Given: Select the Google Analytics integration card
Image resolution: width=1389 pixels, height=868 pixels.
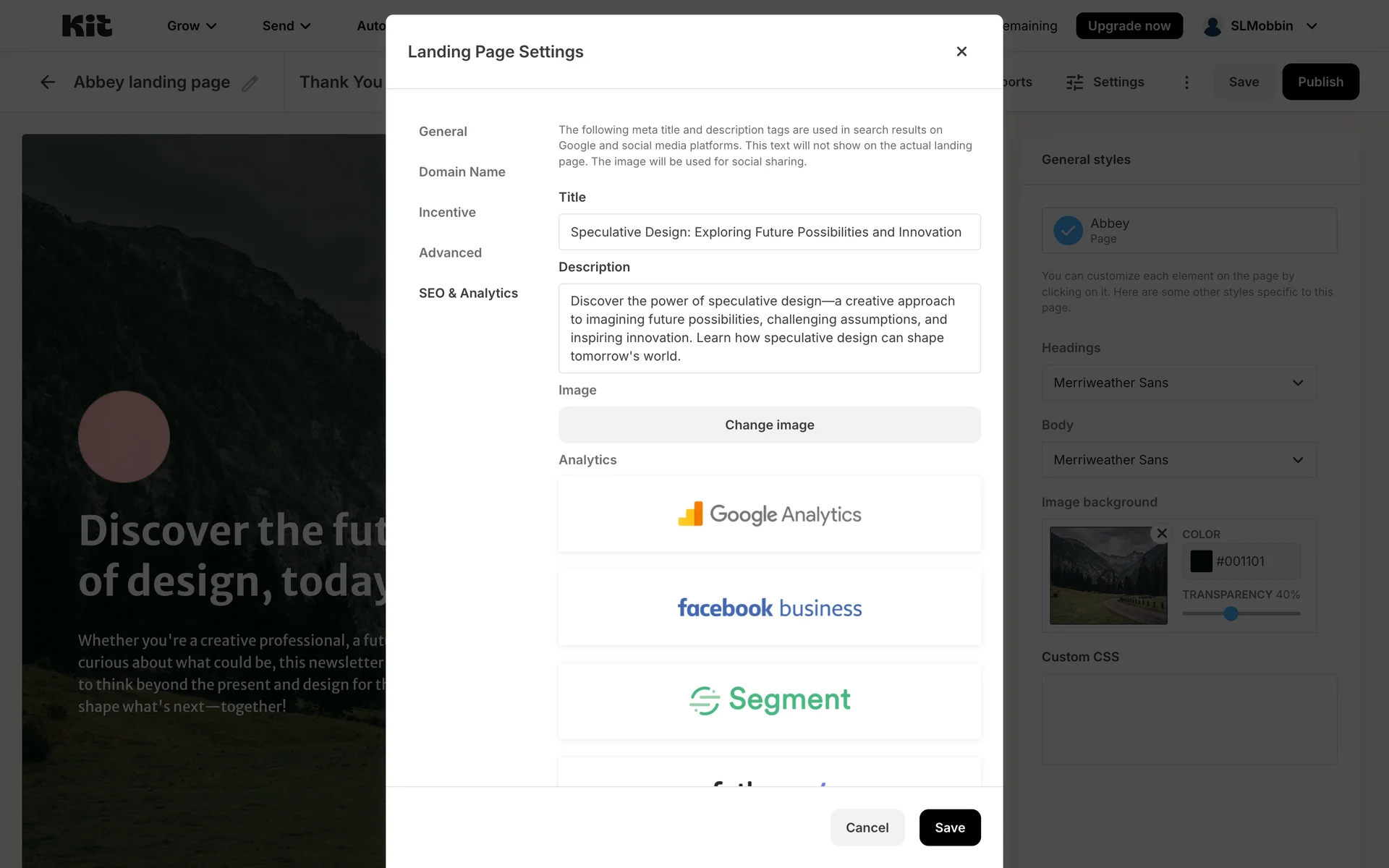Looking at the screenshot, I should tap(769, 514).
